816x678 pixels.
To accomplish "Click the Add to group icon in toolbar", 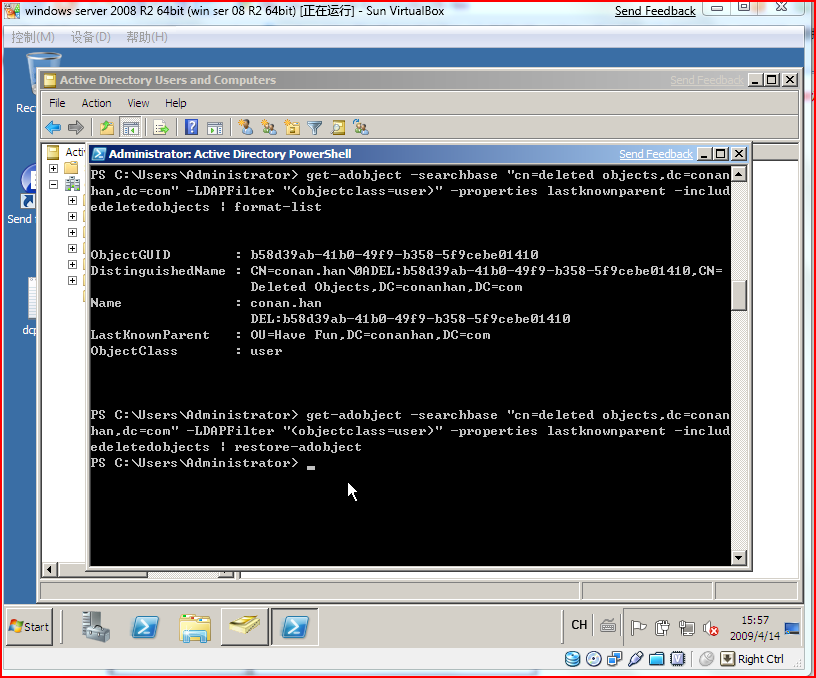I will click(x=361, y=127).
